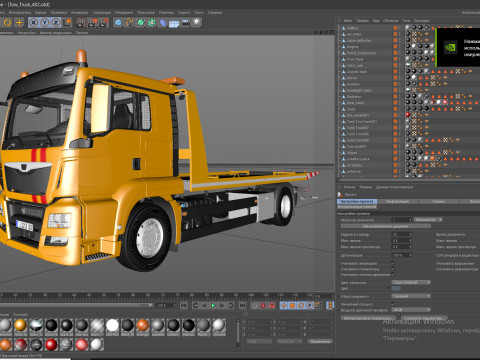Open the Цвет объектов dropdown
This screenshot has height=360, width=480.
[411, 282]
